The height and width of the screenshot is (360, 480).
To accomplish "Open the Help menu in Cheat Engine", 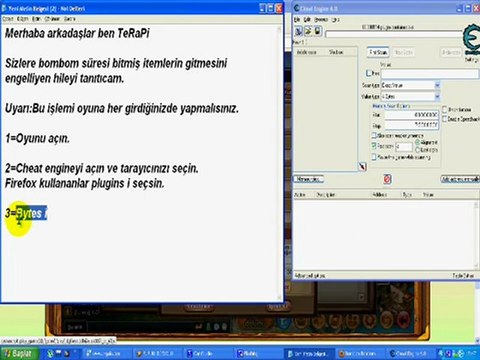I will coord(336,20).
